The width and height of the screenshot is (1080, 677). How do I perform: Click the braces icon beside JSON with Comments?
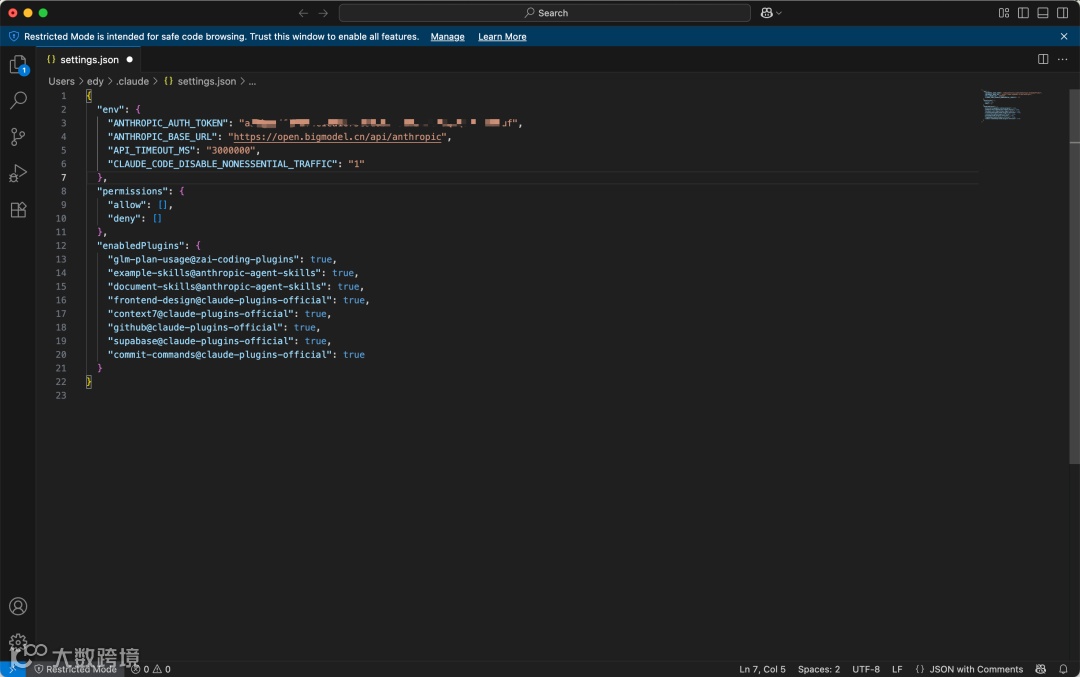(920, 669)
